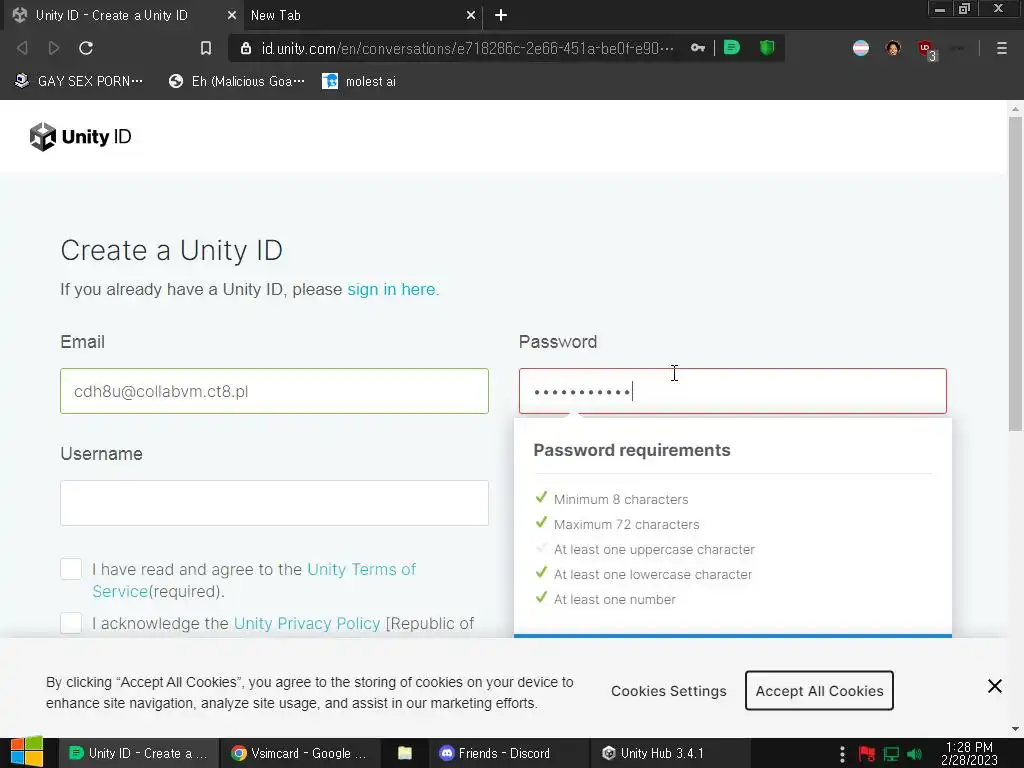Close the Unity ID tab
This screenshot has width=1024, height=768.
tap(231, 15)
